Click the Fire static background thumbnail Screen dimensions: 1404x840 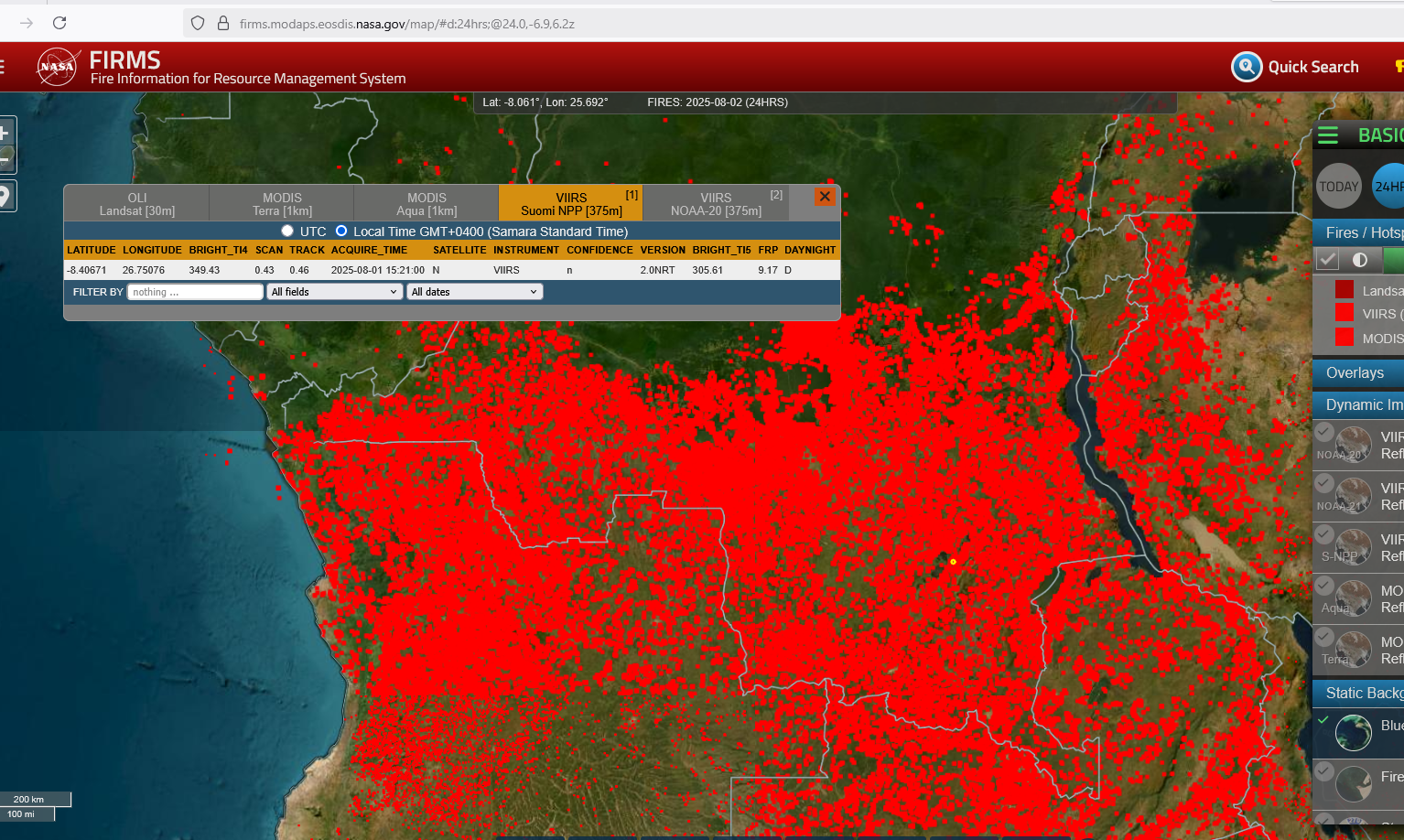(x=1354, y=784)
